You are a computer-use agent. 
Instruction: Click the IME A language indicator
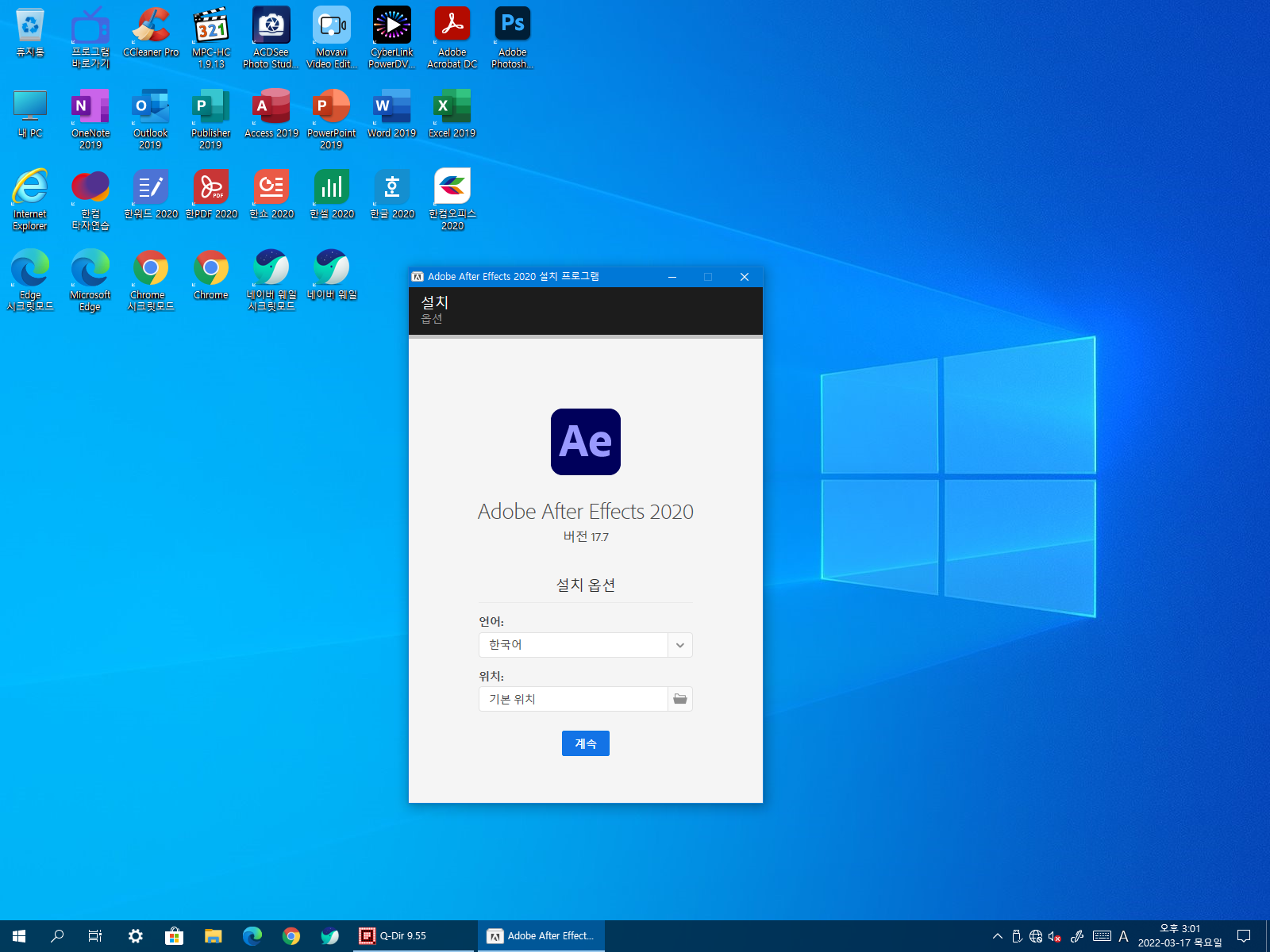1123,936
